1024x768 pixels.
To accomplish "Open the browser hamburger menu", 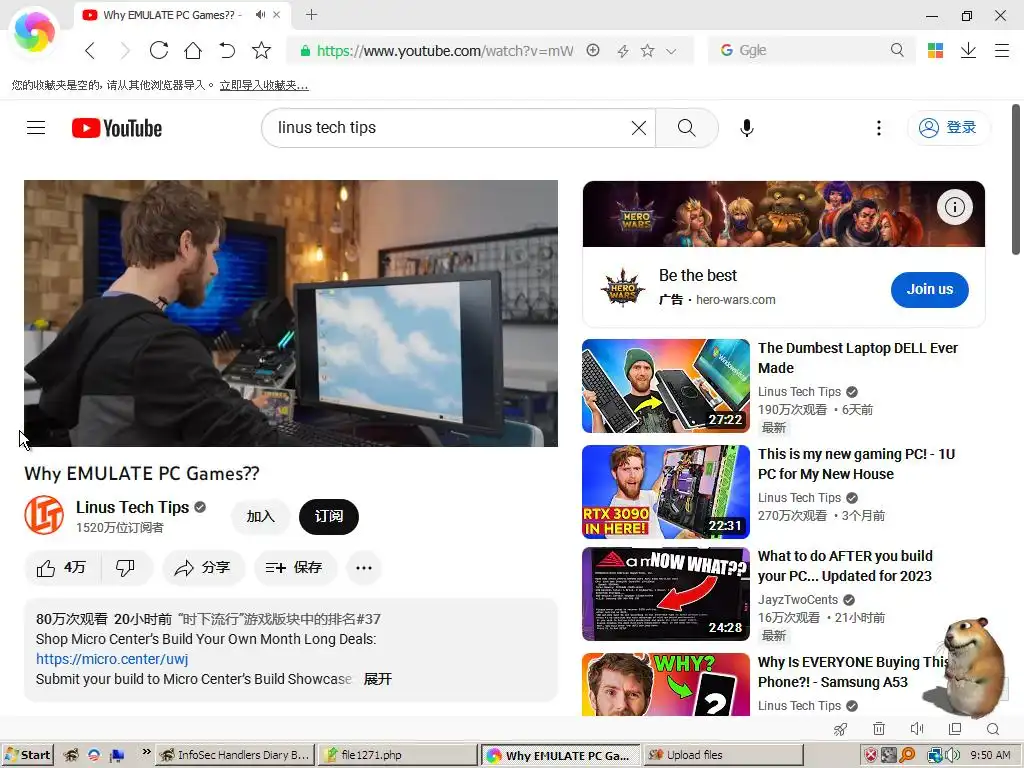I will click(1002, 50).
